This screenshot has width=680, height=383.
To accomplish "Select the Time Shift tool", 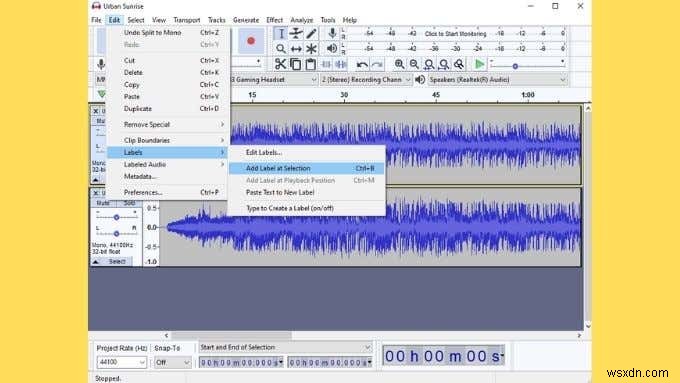I will 296,49.
